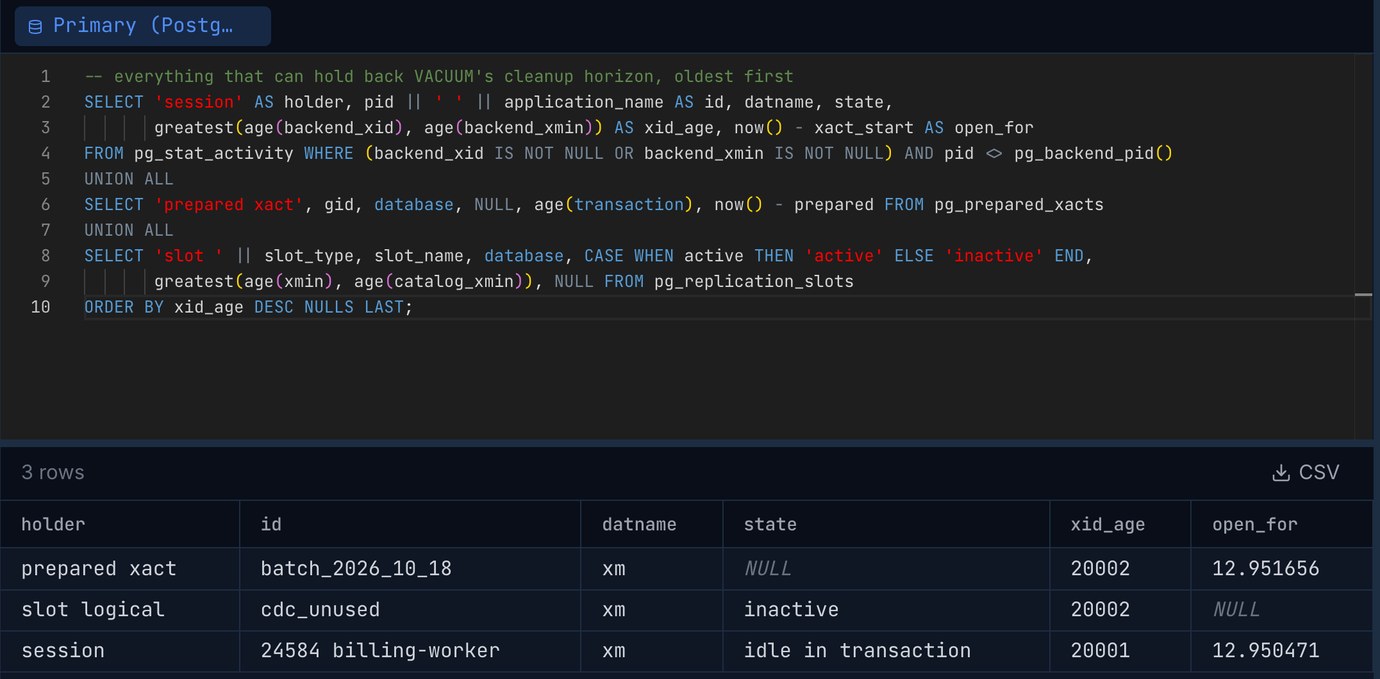
Task: Click the datname xm cell in session row
Action: (652, 650)
